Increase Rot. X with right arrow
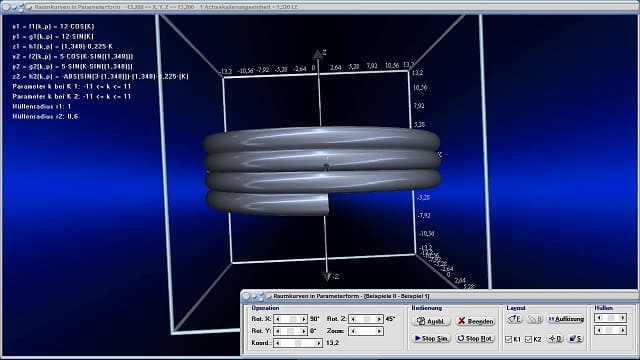The image size is (640, 360). [x=303, y=319]
